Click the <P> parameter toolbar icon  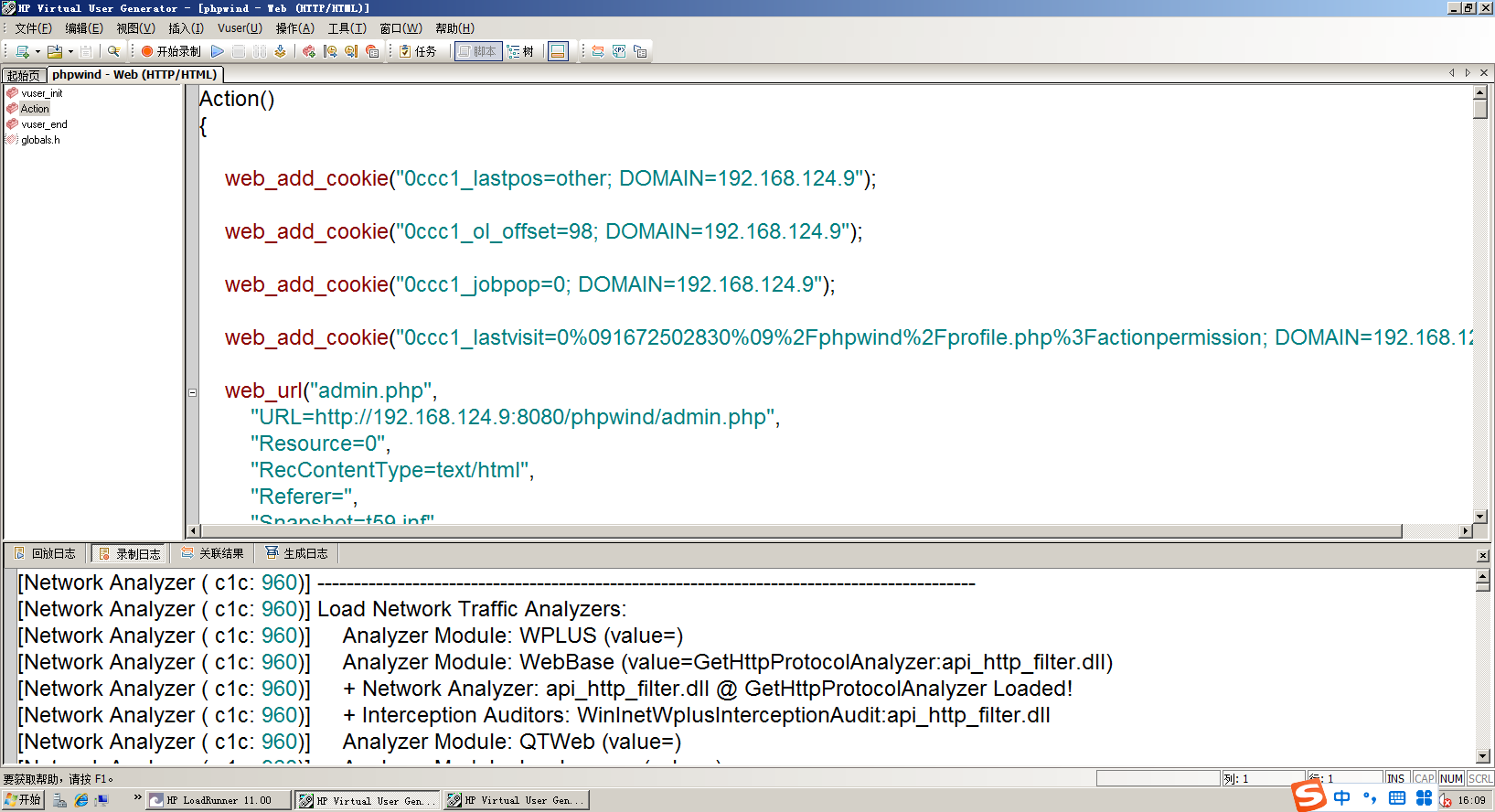tap(619, 51)
